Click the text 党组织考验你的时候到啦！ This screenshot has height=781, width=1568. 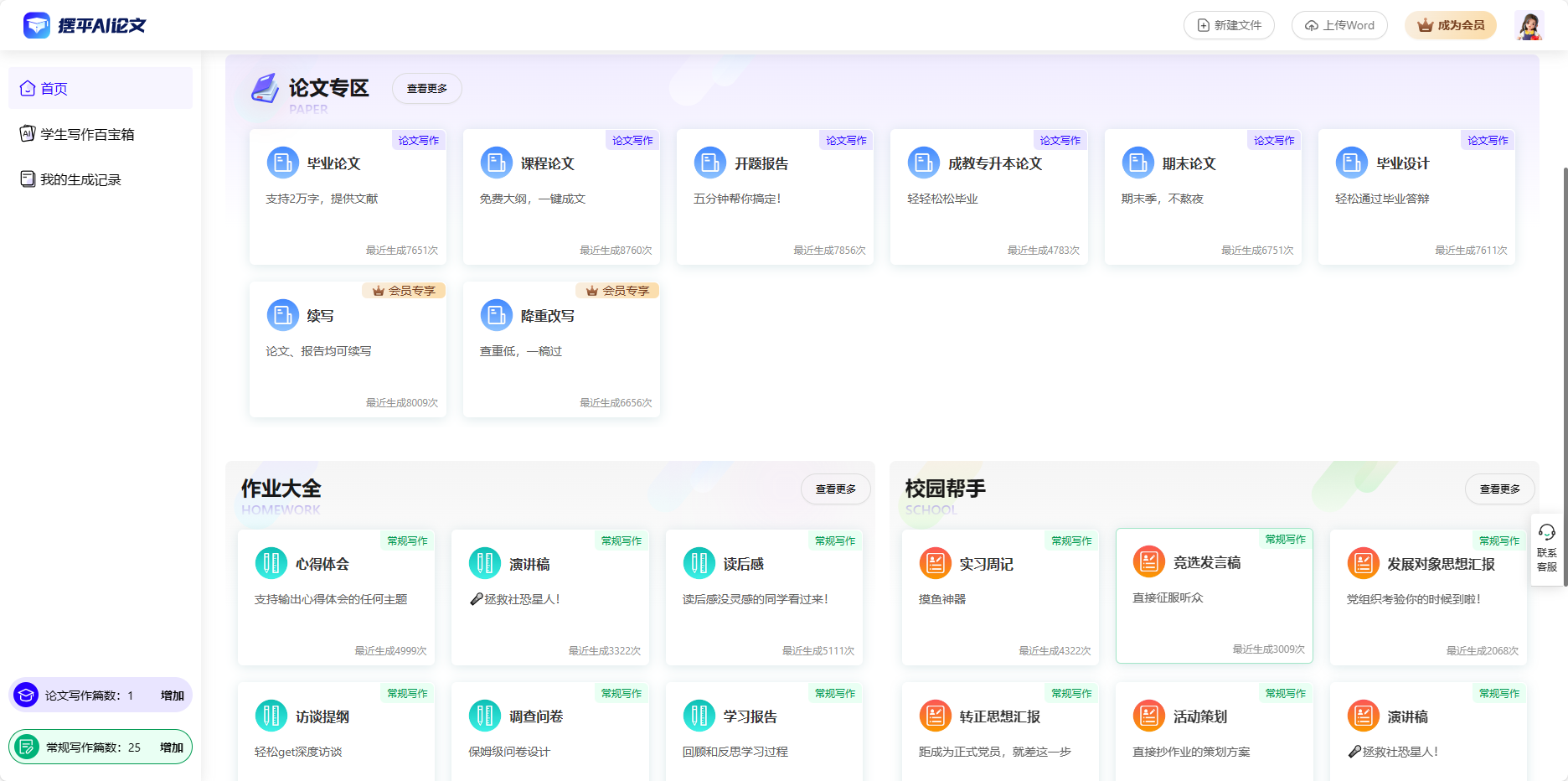[1414, 599]
